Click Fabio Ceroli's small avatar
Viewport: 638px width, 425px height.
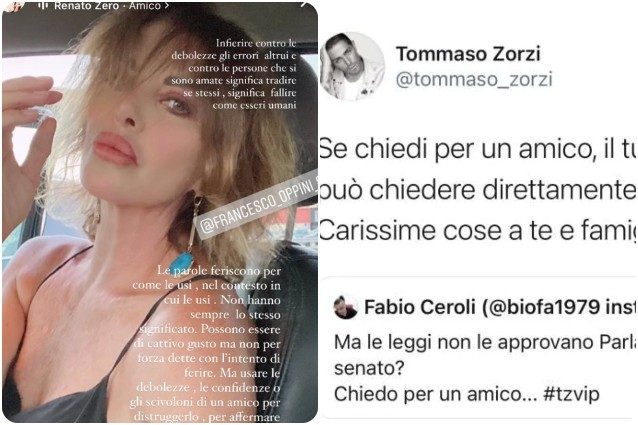click(x=345, y=307)
